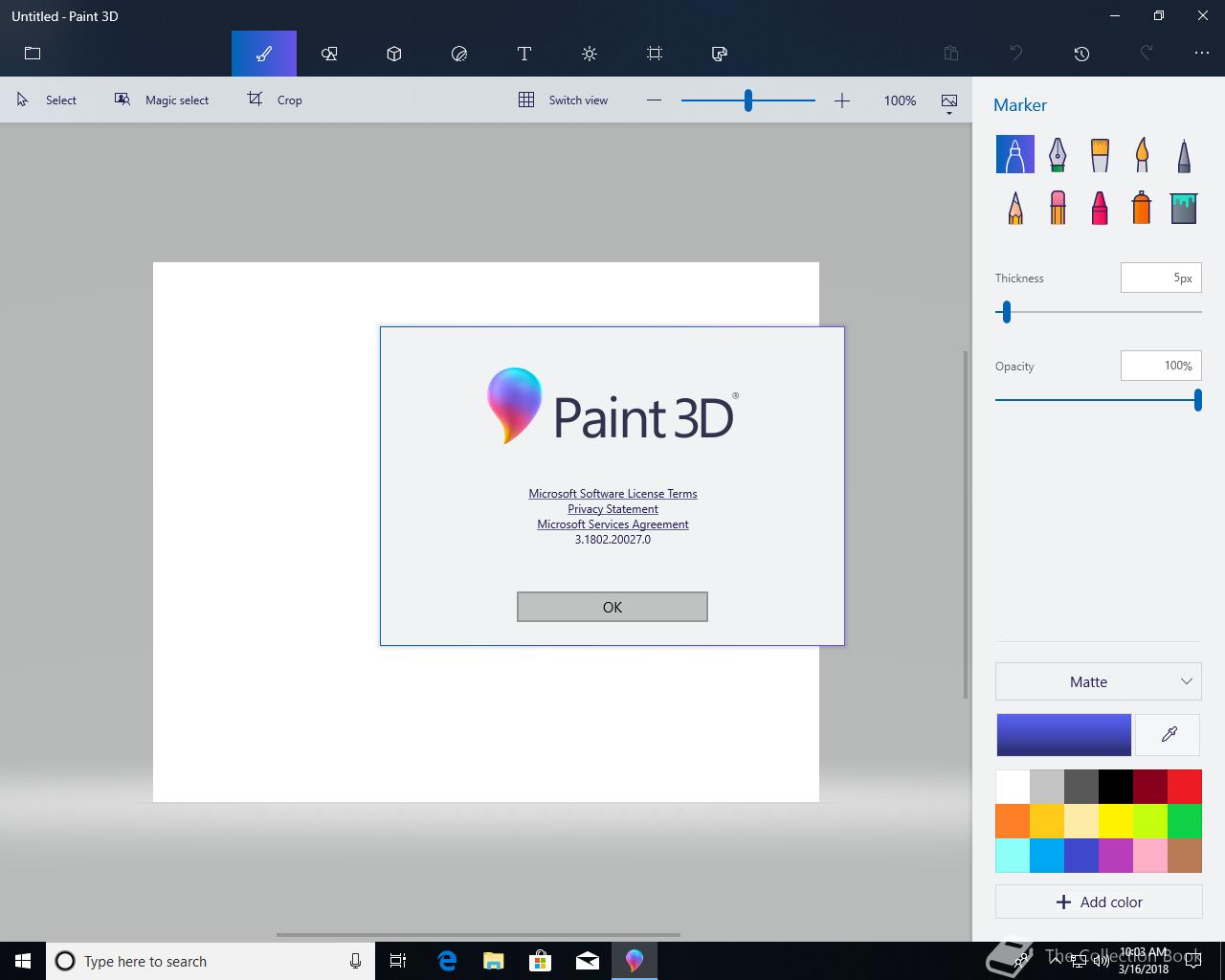Expand the view options image dropdown
This screenshot has width=1225, height=980.
949,103
